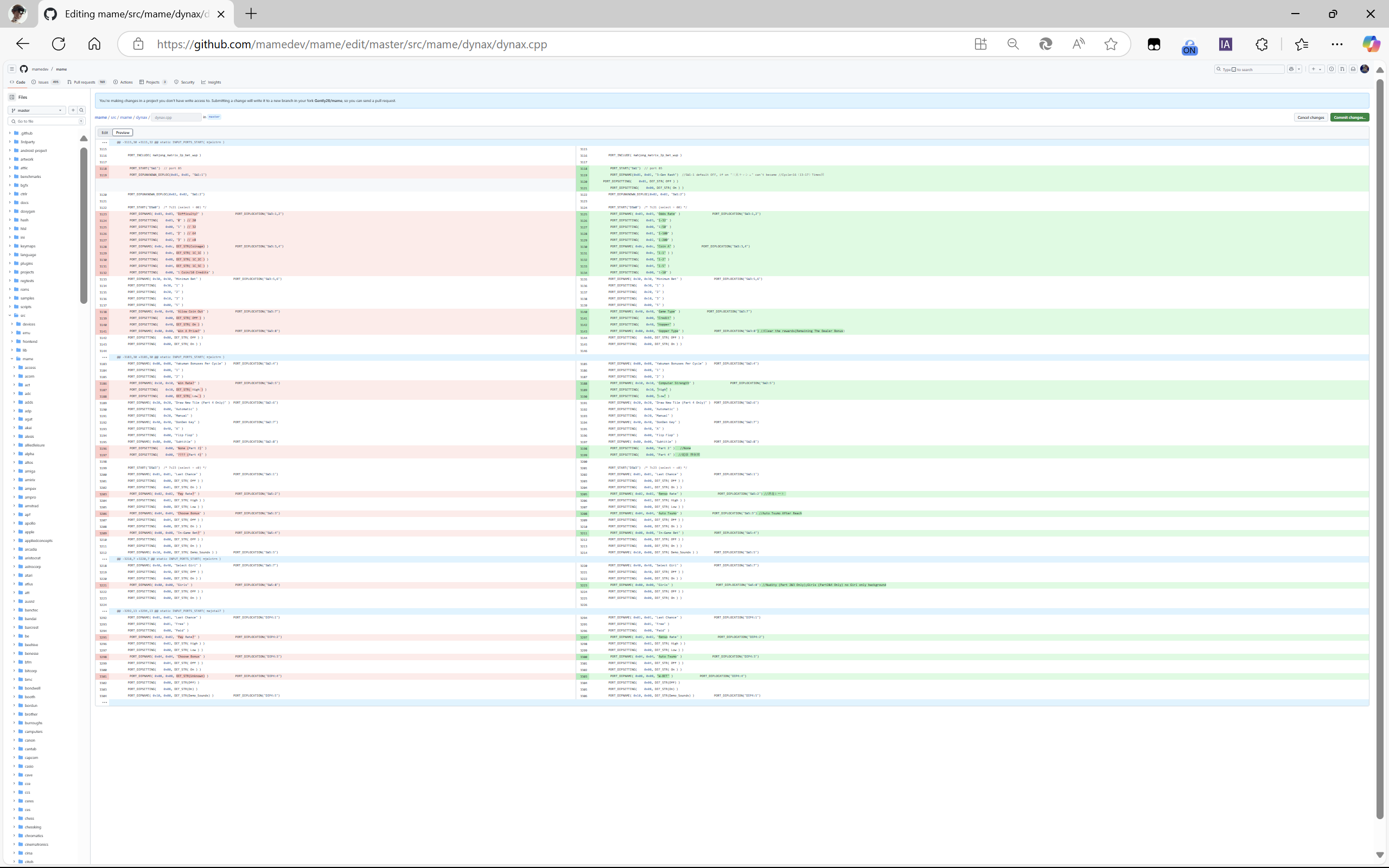Switch to the Edit view toggle
Viewport: 1389px width, 868px height.
tap(105, 132)
